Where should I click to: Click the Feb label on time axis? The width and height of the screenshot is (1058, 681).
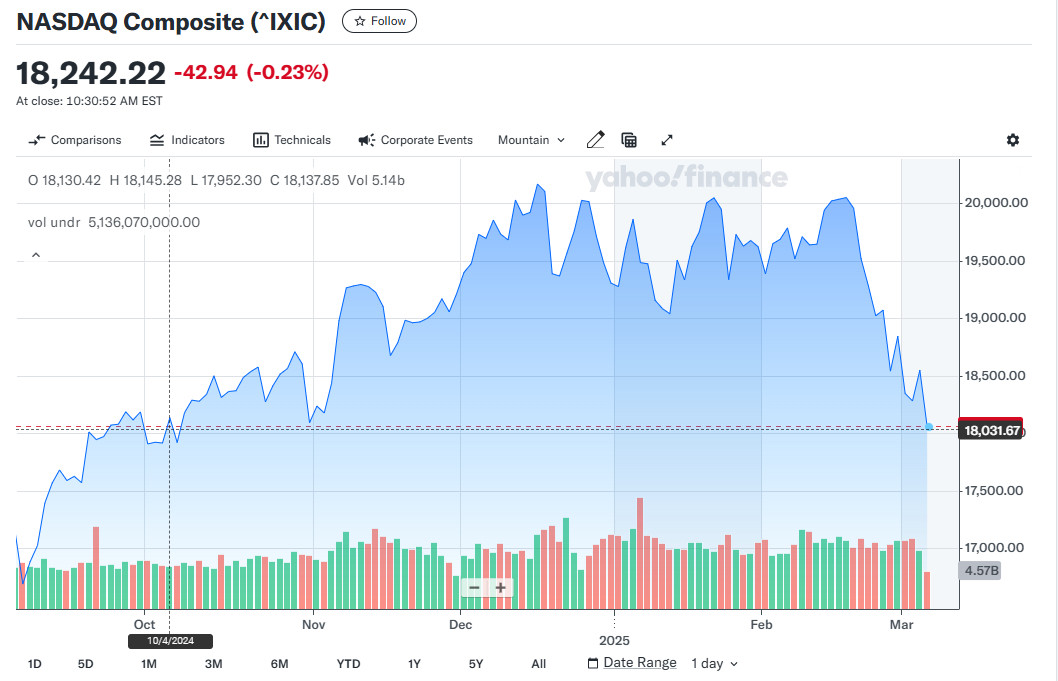pos(761,624)
